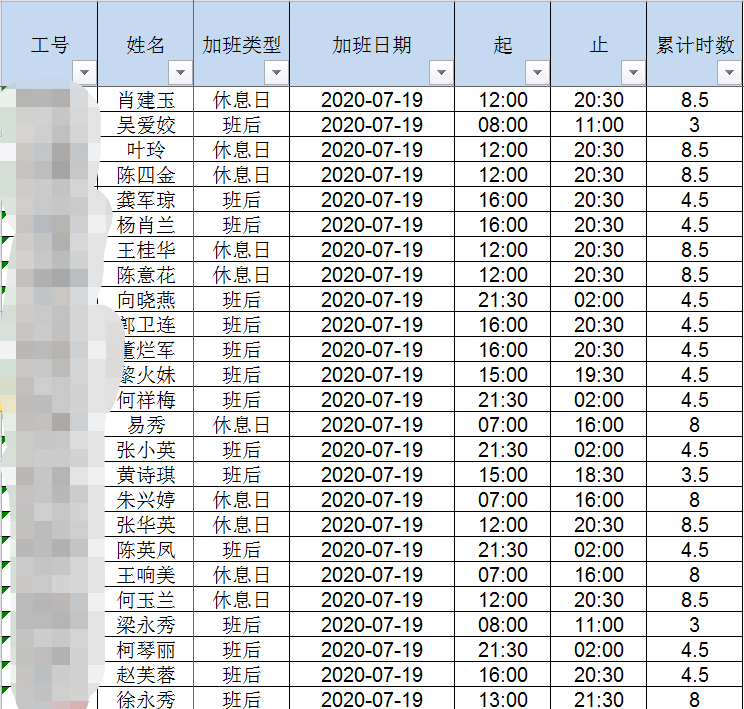Select the name cell 梁永秀
The height and width of the screenshot is (709, 744).
pyautogui.click(x=146, y=625)
